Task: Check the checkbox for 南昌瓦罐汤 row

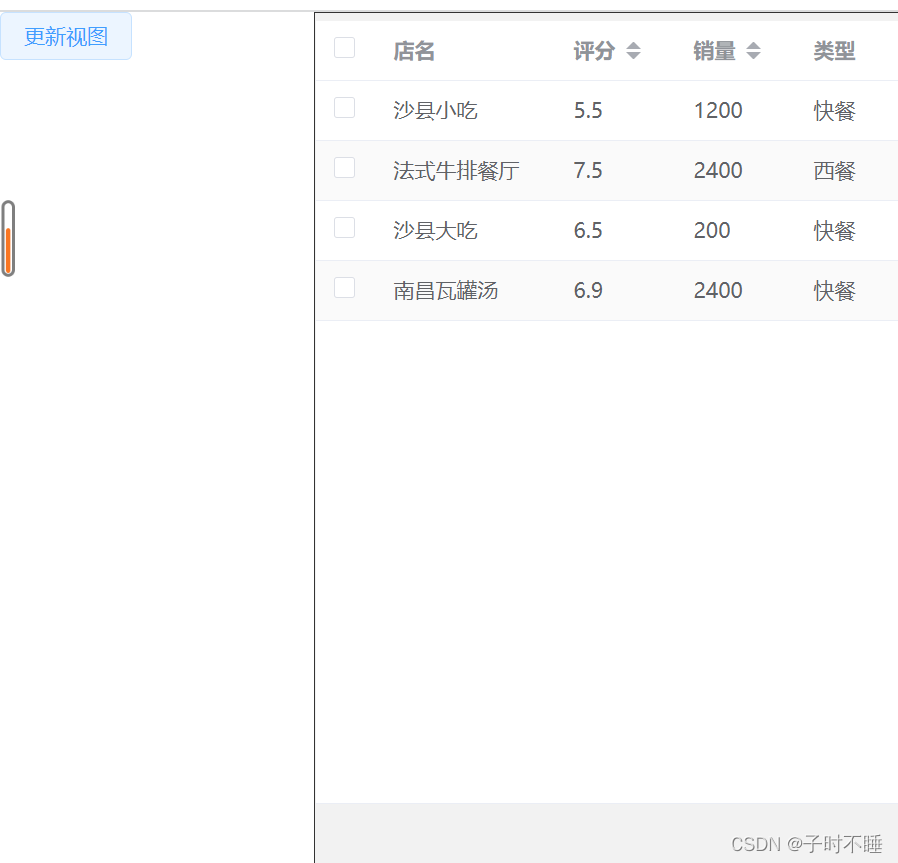Action: click(x=344, y=287)
